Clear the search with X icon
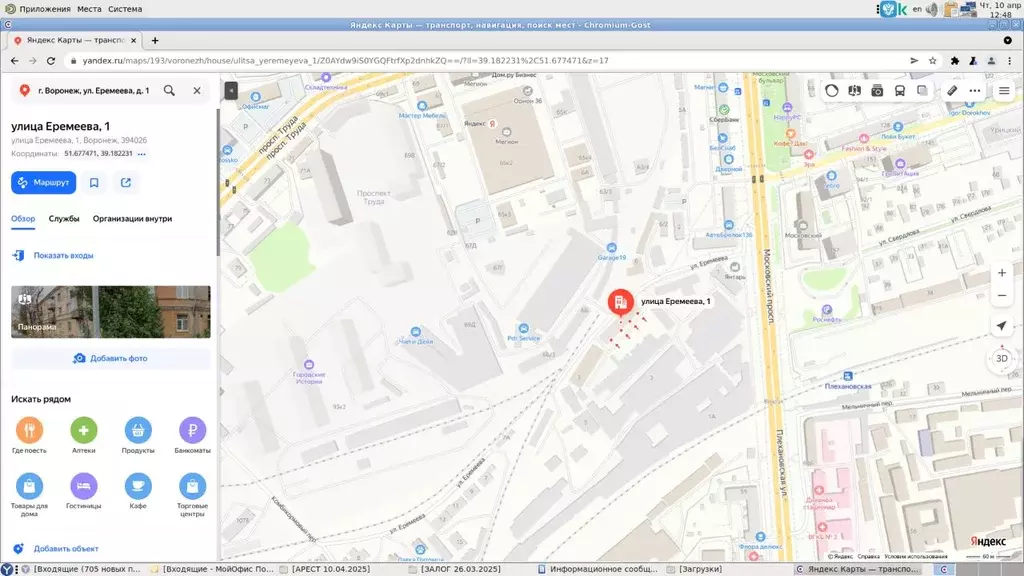Screen dimensions: 1024x576 point(197,91)
